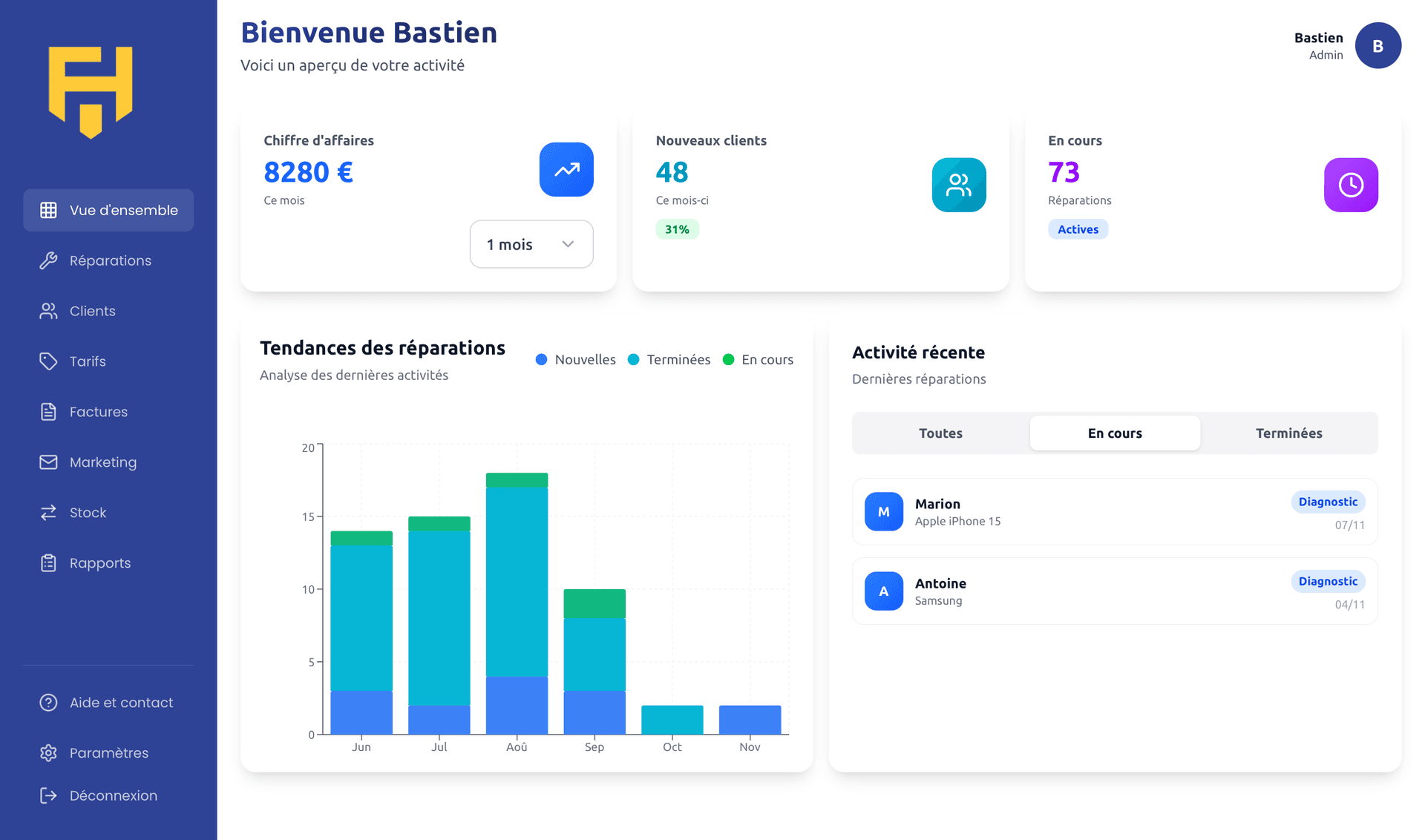The image size is (1425, 840).
Task: Open Marketing from the envelope icon
Action: 48,462
